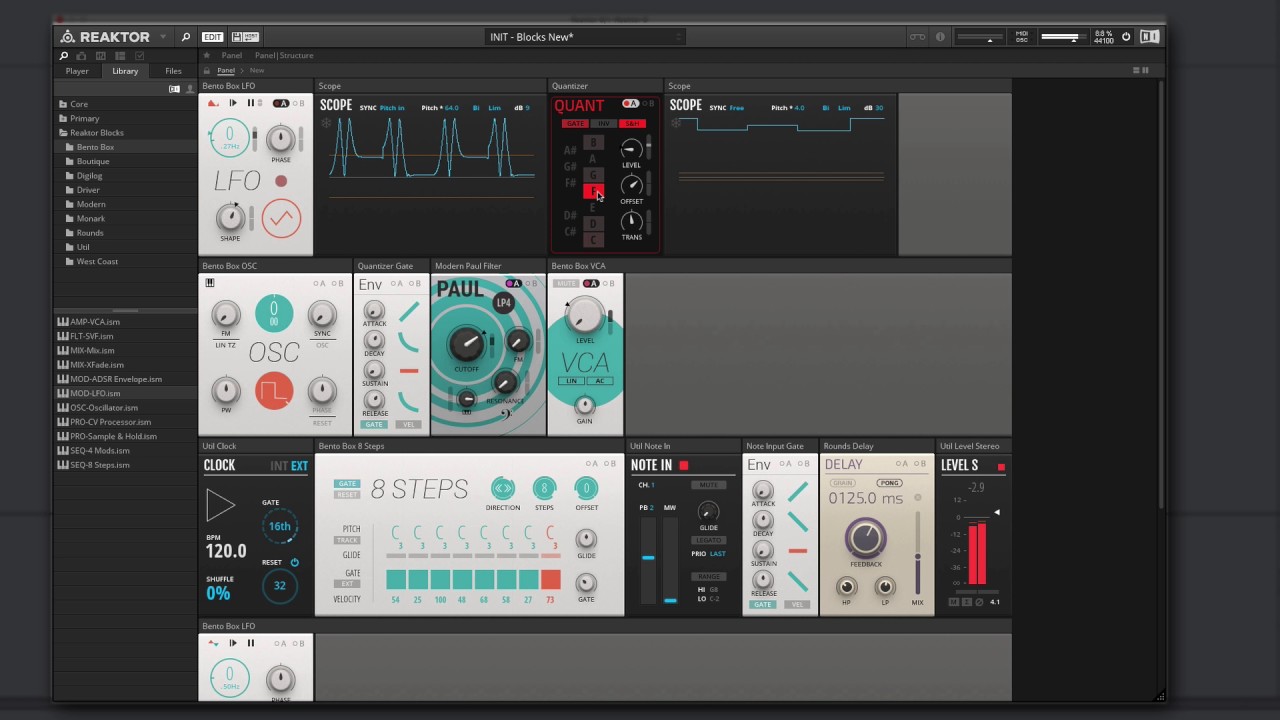Switch to the Files tab
This screenshot has height=720, width=1280.
pyautogui.click(x=173, y=71)
